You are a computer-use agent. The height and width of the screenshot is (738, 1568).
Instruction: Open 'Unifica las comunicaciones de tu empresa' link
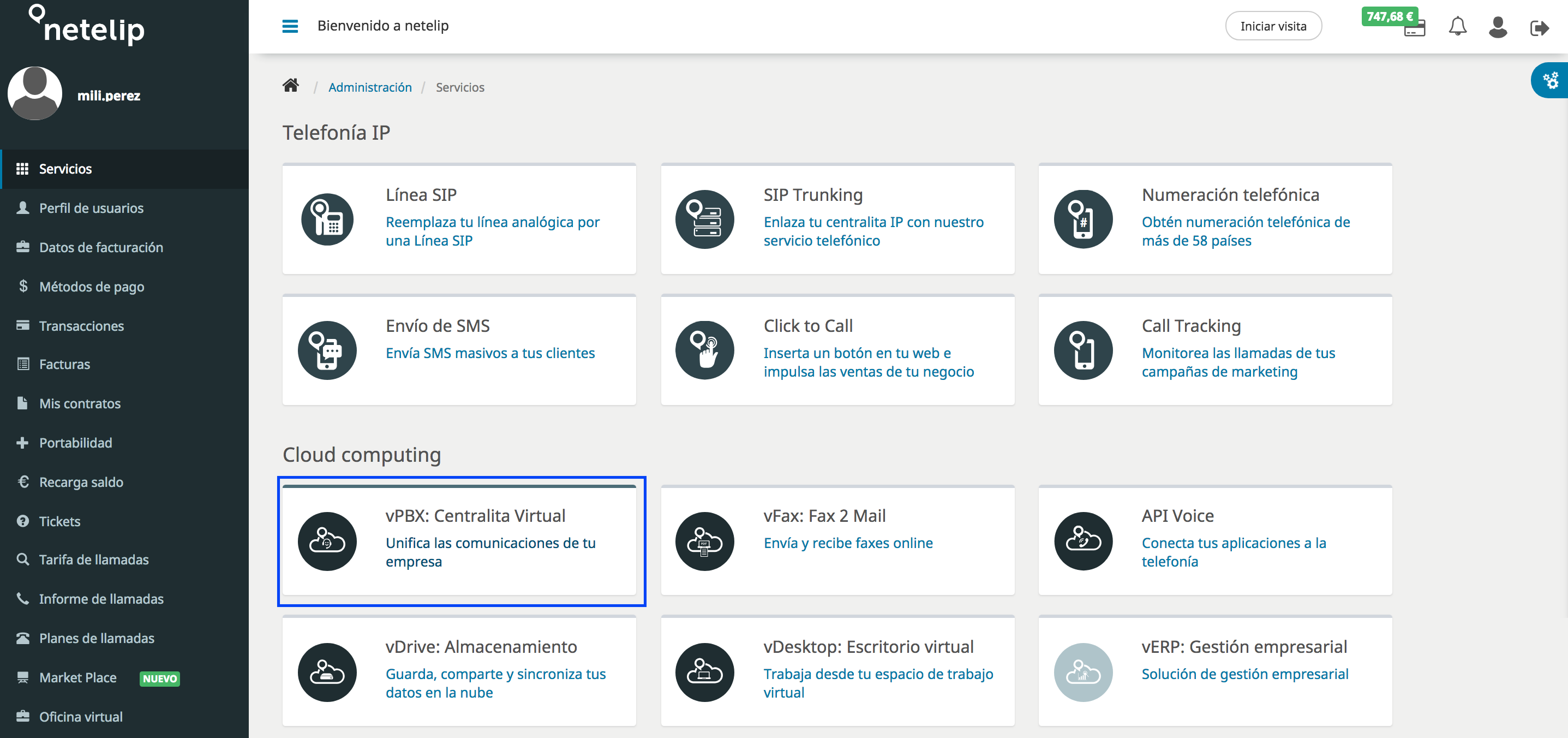tap(490, 552)
